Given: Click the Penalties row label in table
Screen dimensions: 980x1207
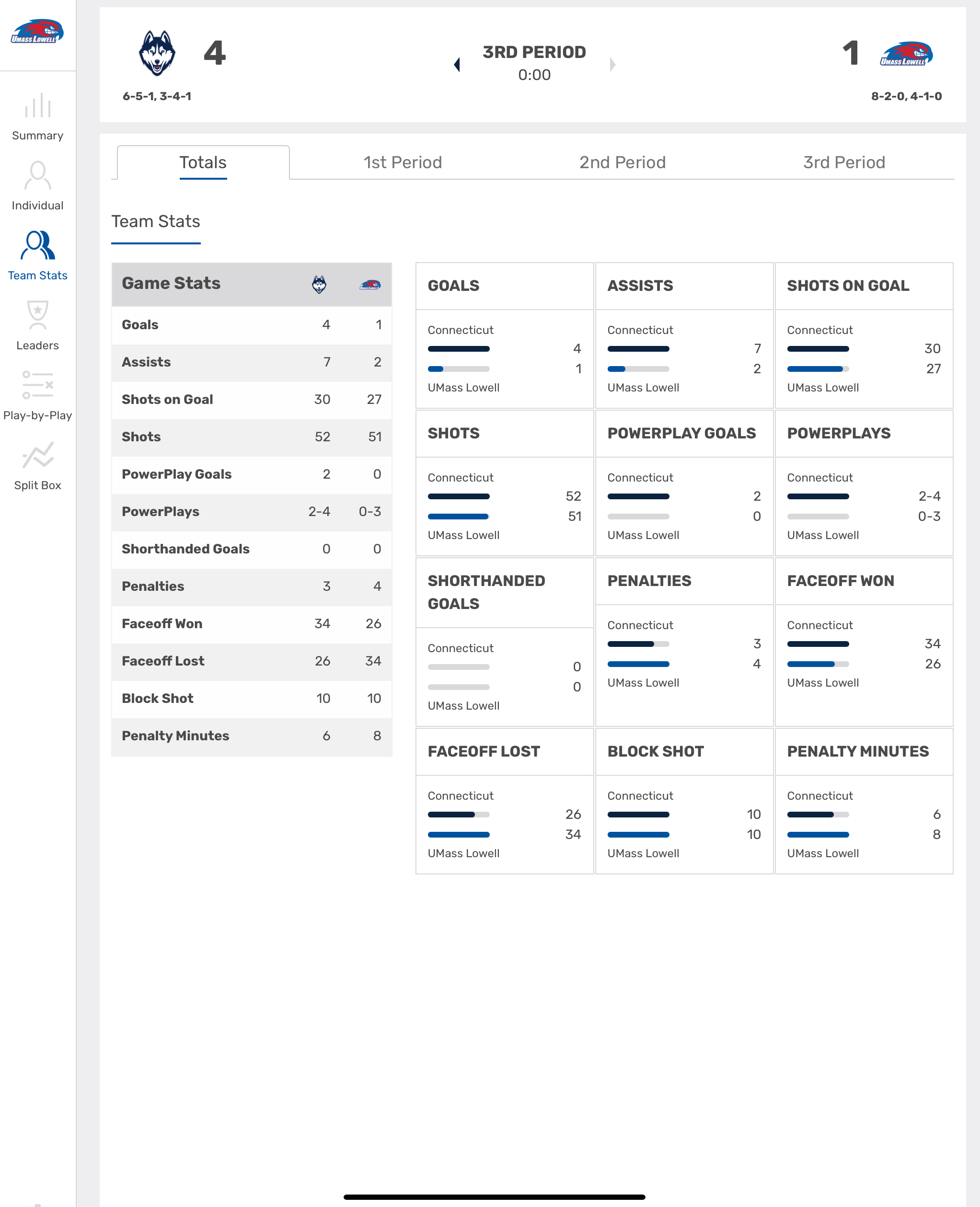Looking at the screenshot, I should (153, 586).
